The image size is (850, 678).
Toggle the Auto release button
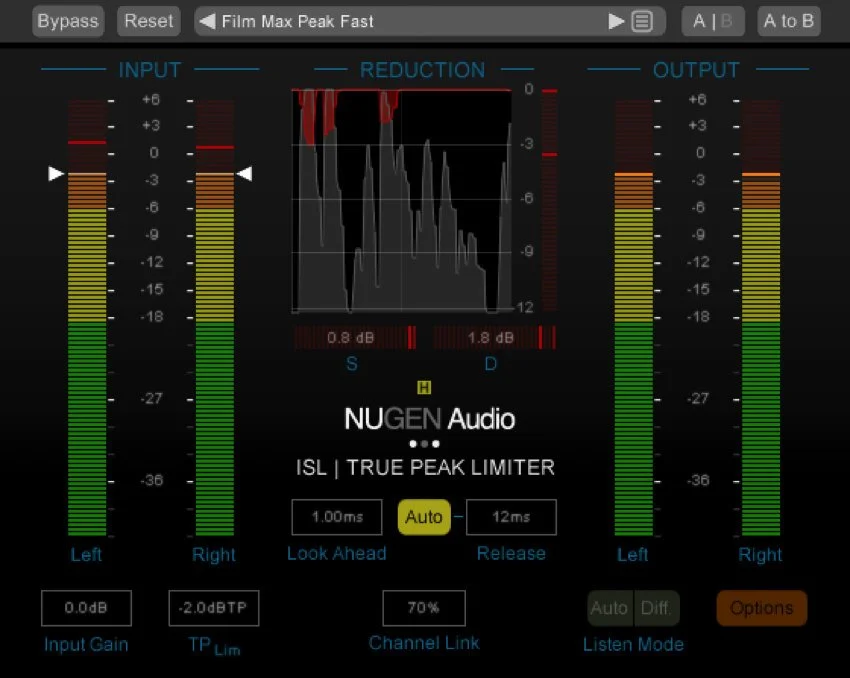coord(424,517)
